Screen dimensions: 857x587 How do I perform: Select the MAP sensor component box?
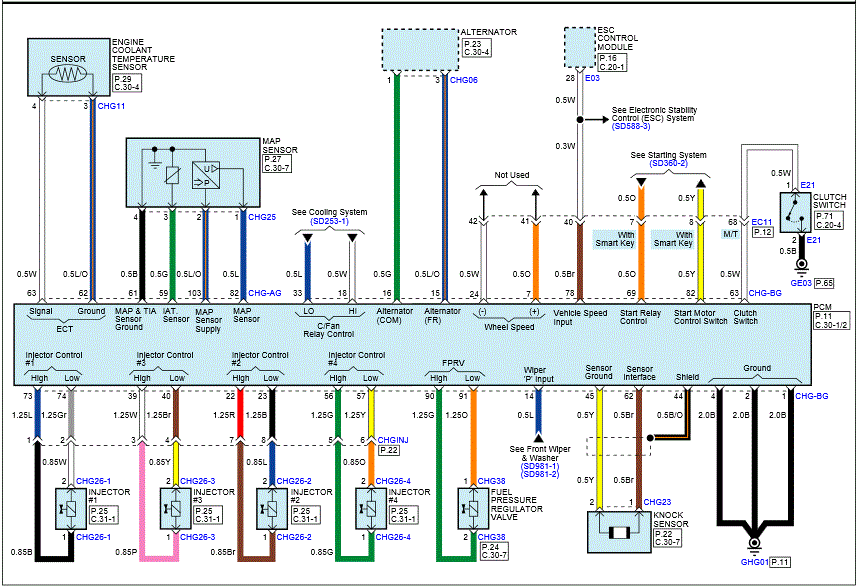pyautogui.click(x=190, y=172)
